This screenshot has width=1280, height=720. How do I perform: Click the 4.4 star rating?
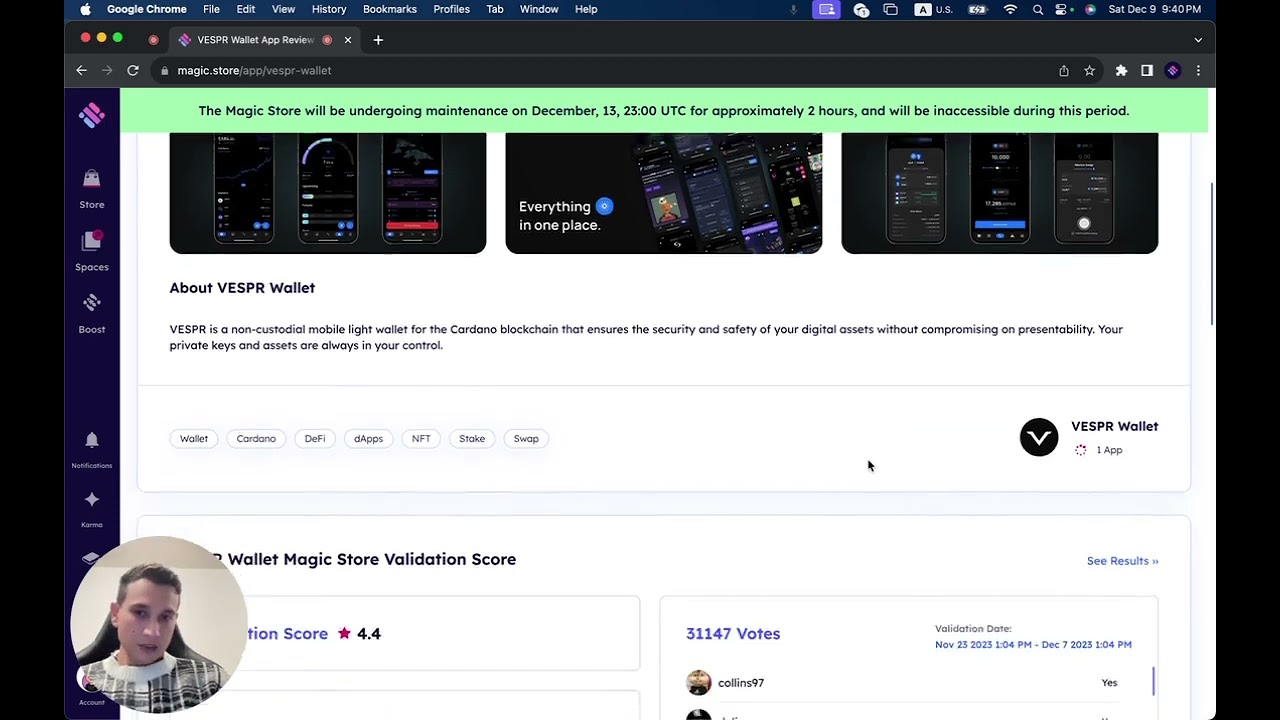tap(360, 633)
